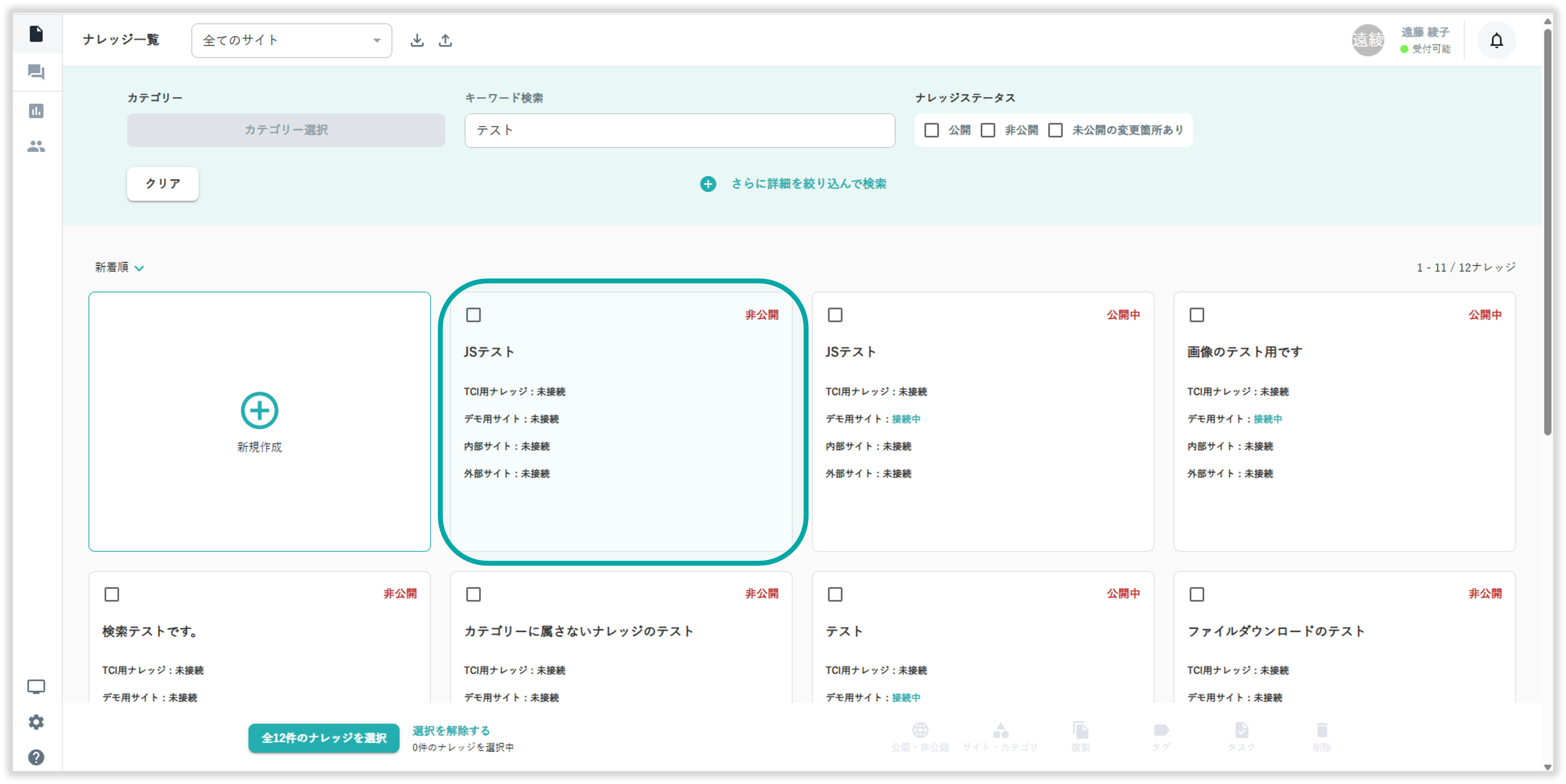
Task: Open the 全てのサイト dropdown
Action: click(x=291, y=41)
